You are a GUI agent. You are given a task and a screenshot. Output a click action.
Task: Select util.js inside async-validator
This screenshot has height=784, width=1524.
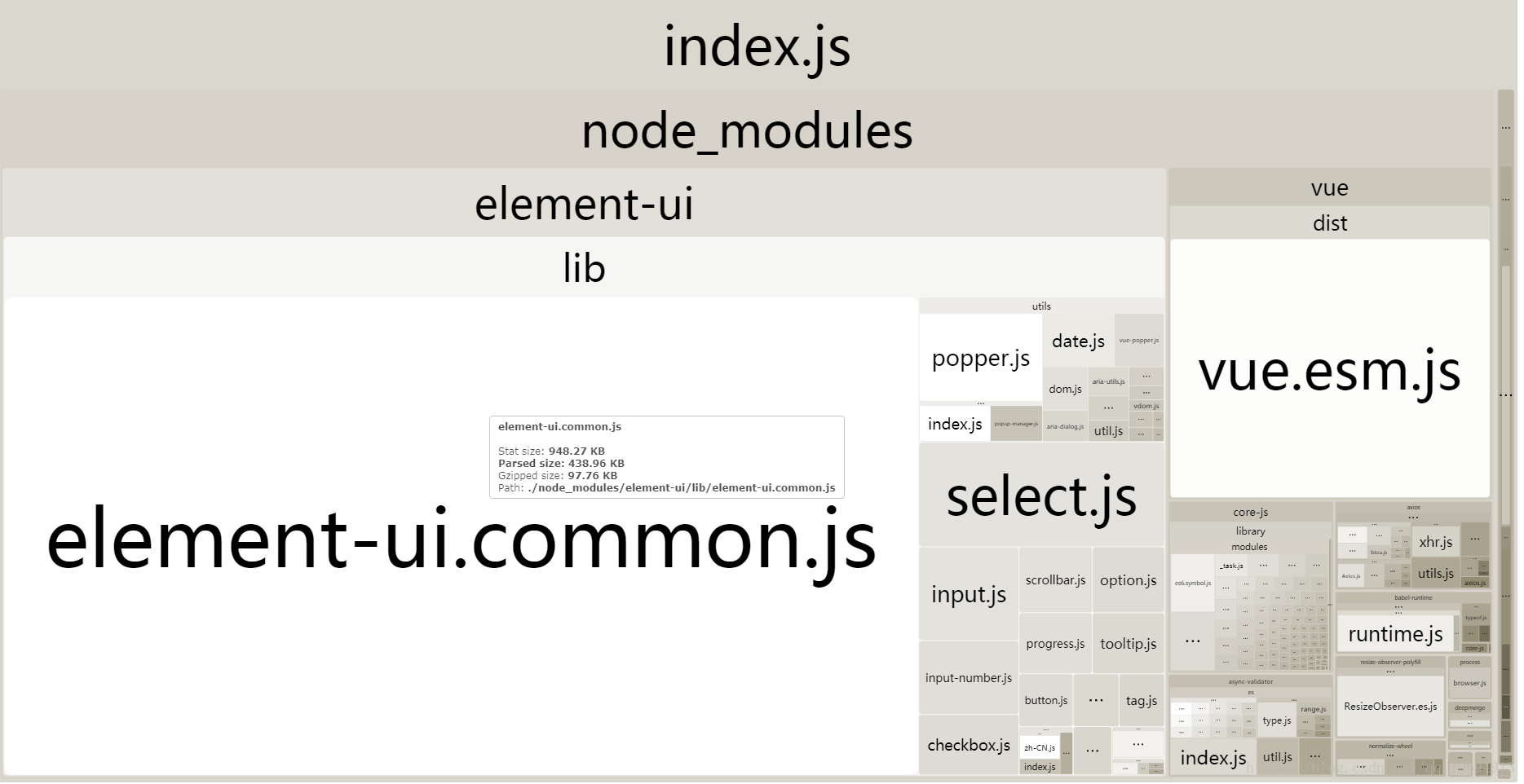click(1277, 757)
